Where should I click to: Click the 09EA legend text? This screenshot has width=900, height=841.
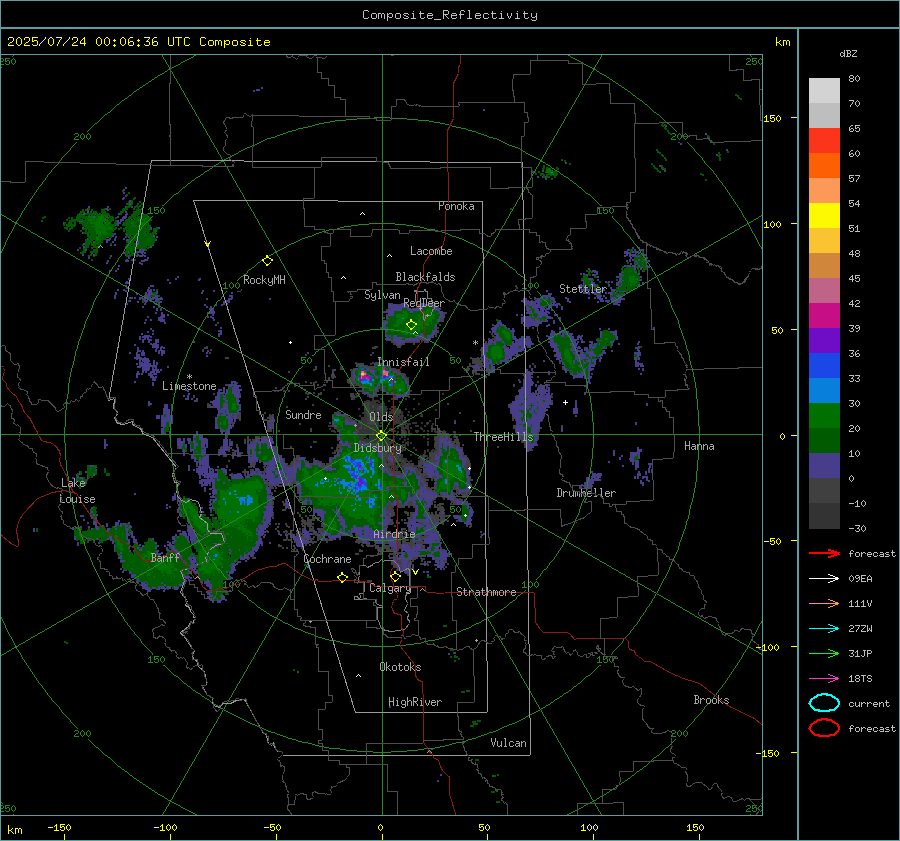(x=860, y=579)
